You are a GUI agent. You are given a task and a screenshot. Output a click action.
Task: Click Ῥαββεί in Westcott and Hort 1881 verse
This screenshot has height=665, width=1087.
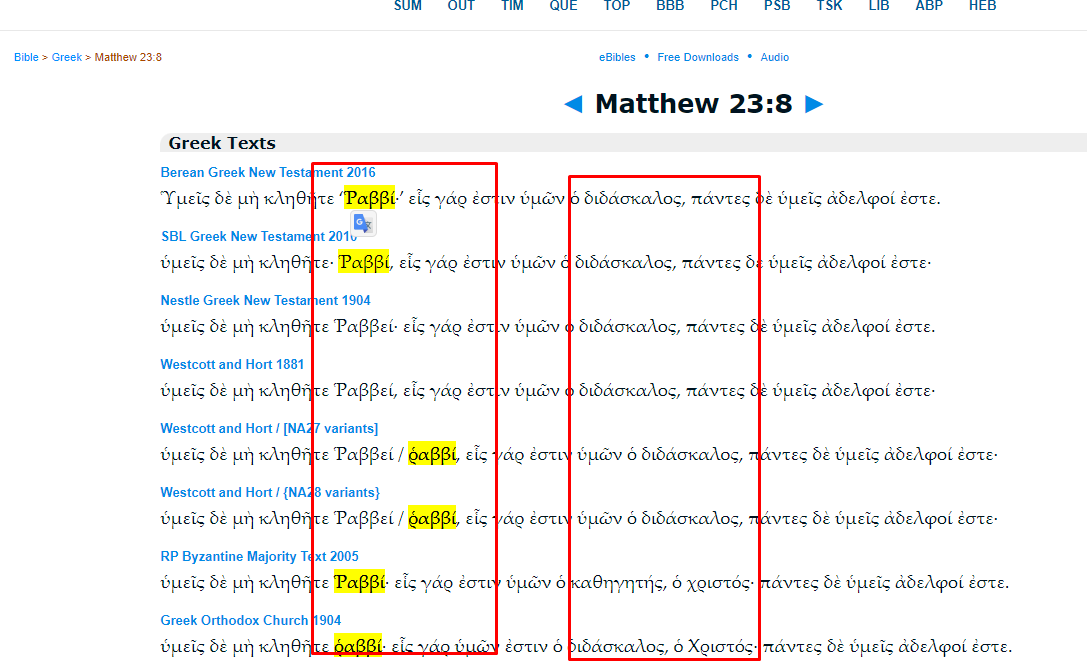pos(364,390)
